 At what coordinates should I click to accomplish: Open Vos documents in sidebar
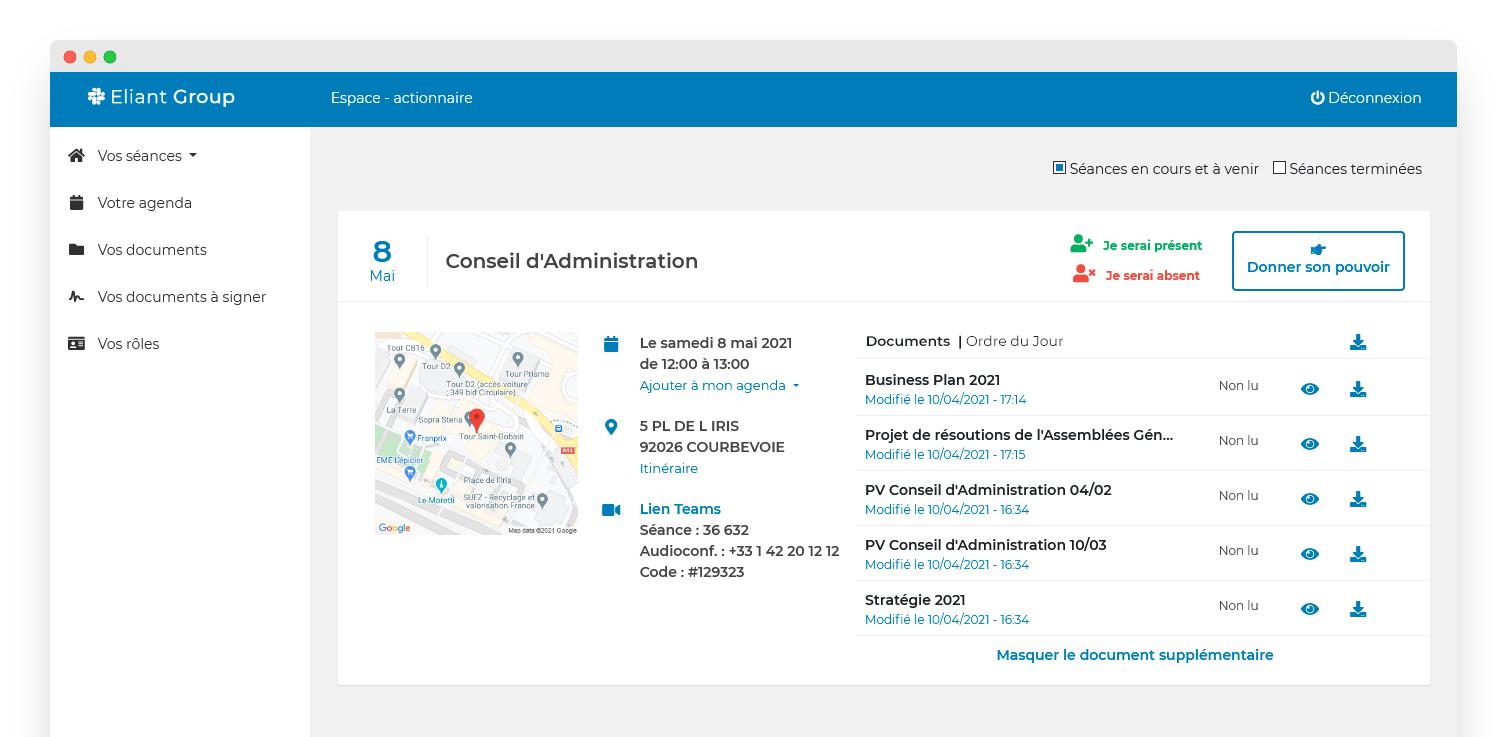point(152,250)
